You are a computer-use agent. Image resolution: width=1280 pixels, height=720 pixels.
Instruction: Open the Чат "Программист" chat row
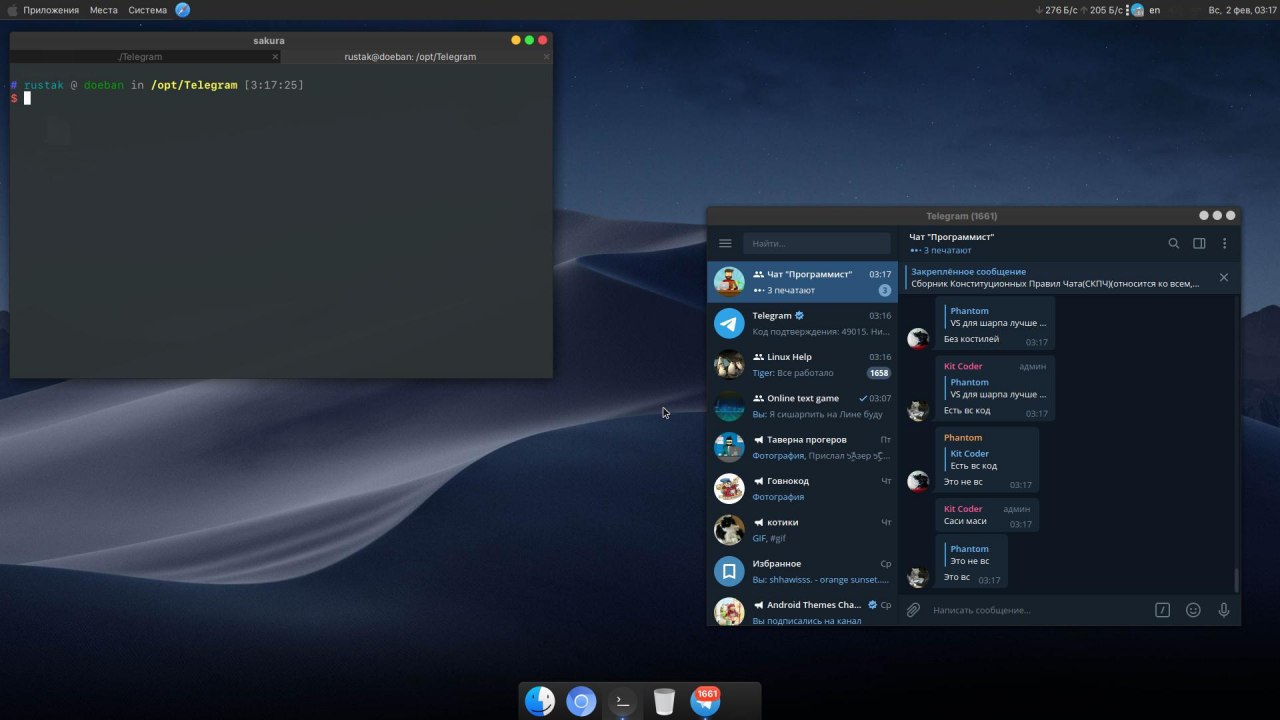tap(802, 282)
